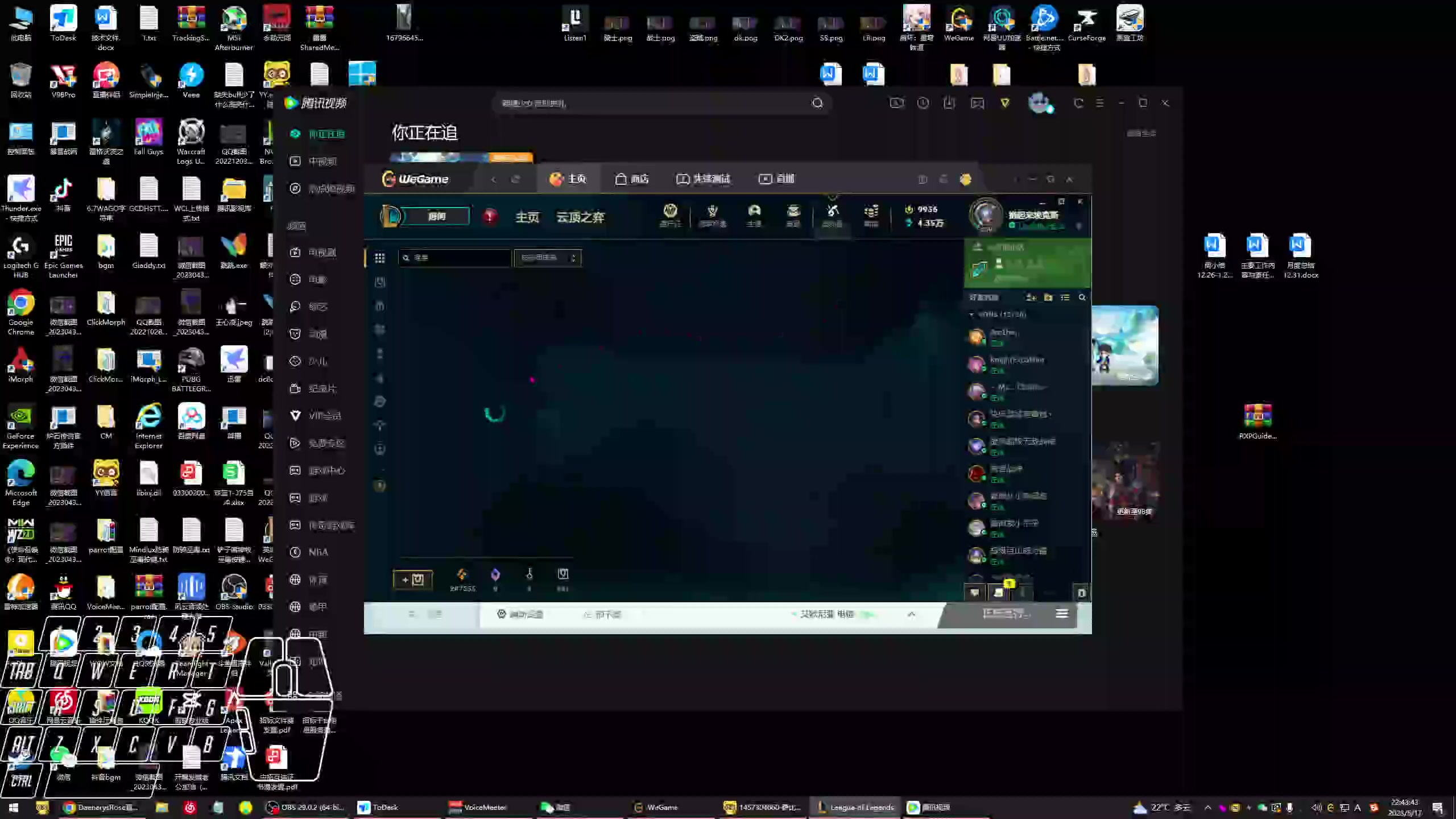Image resolution: width=1456 pixels, height=819 pixels.
Task: Open League client 主页 navigation item
Action: tap(527, 217)
